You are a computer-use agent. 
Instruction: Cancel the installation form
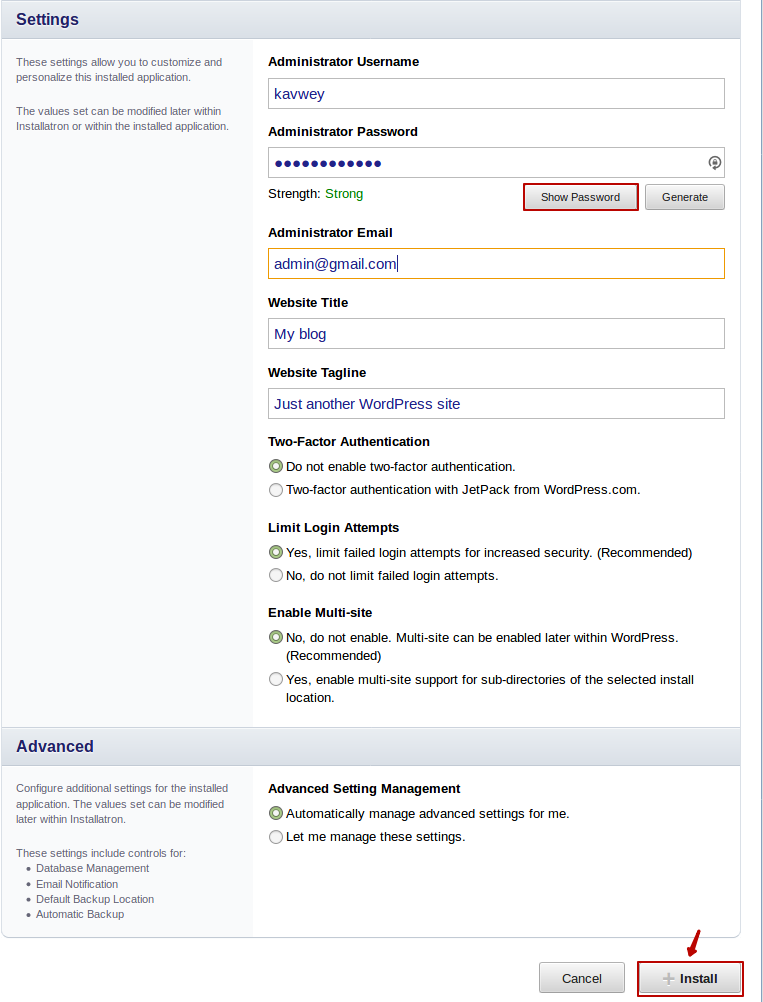582,978
